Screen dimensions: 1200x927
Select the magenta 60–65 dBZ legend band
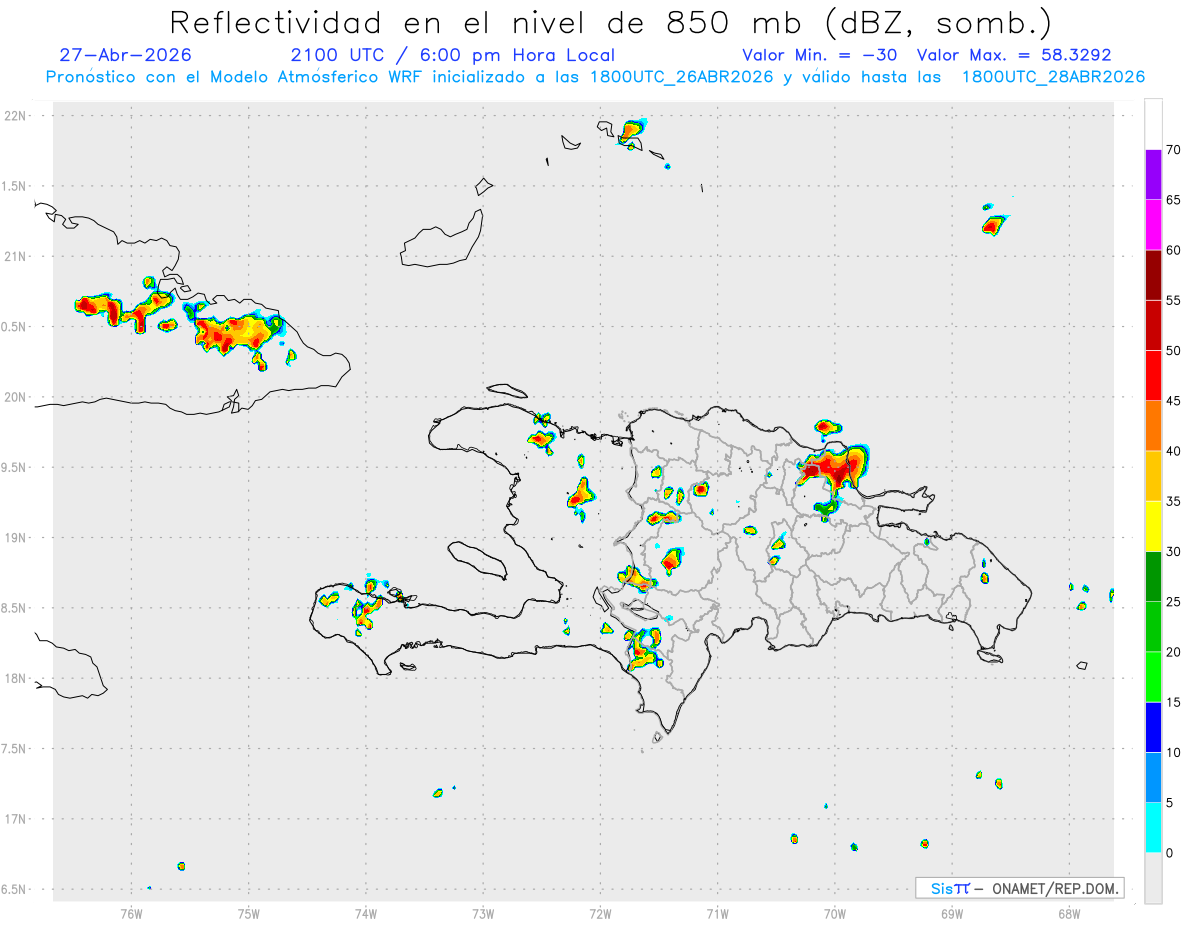tap(1153, 225)
